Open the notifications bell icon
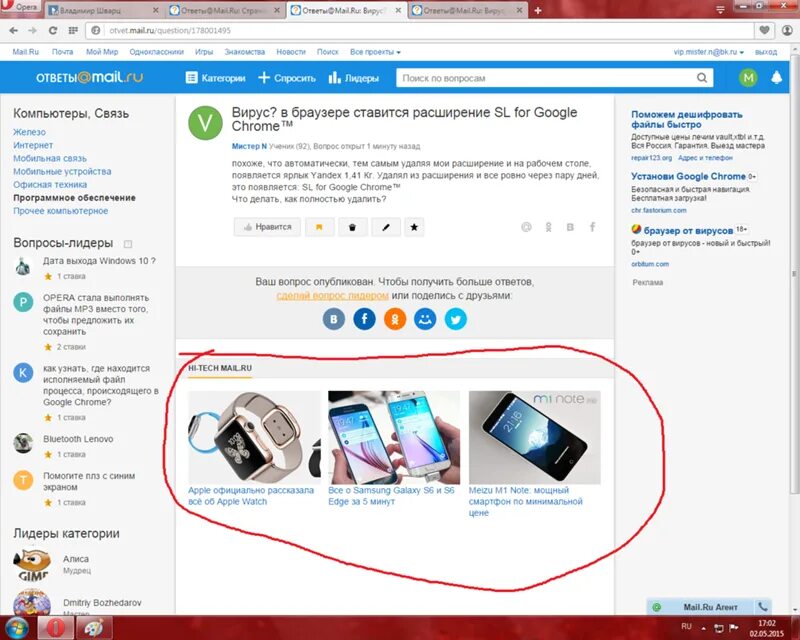This screenshot has width=800, height=640. (x=776, y=78)
